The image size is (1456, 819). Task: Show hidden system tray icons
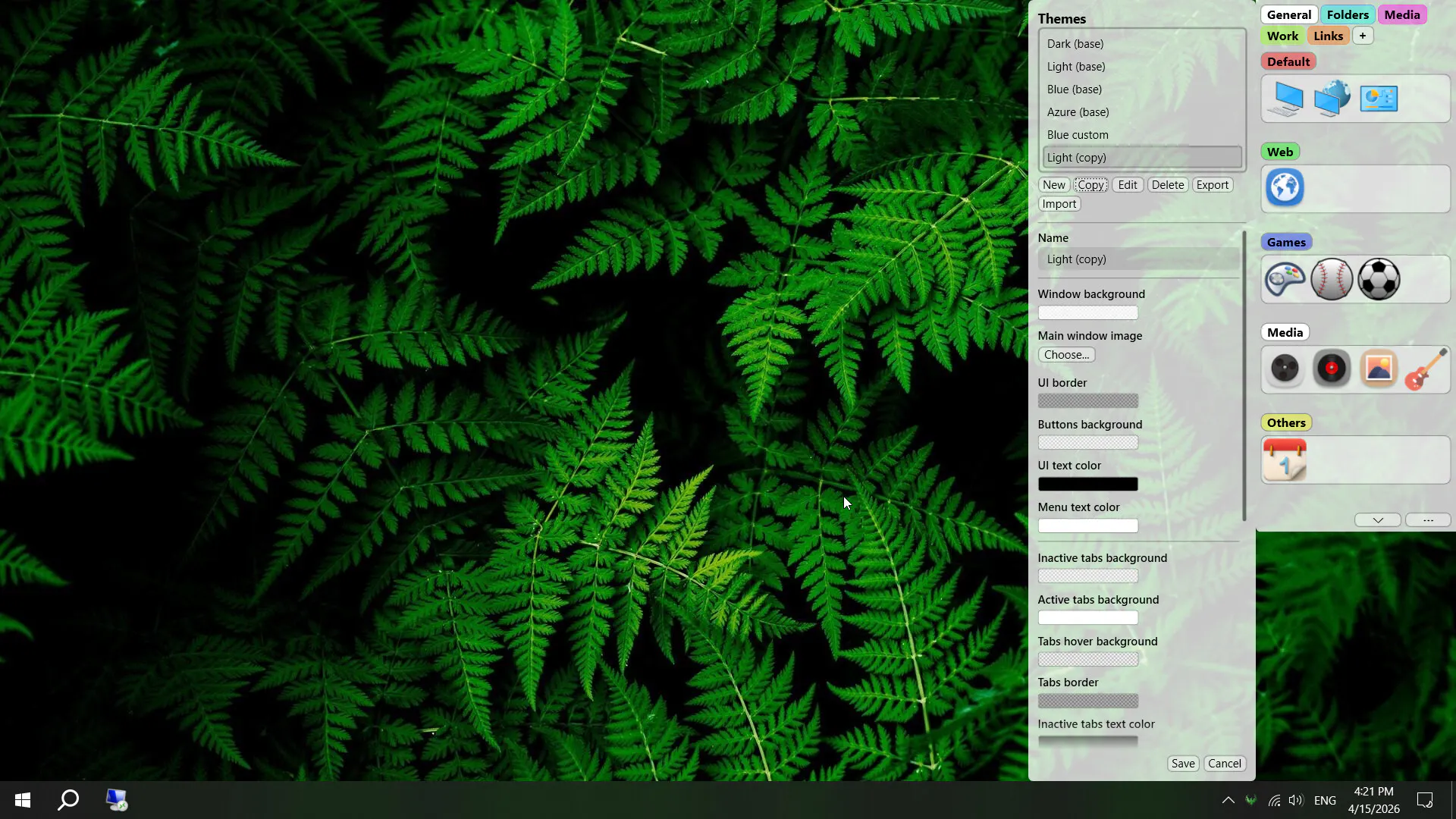[1228, 800]
